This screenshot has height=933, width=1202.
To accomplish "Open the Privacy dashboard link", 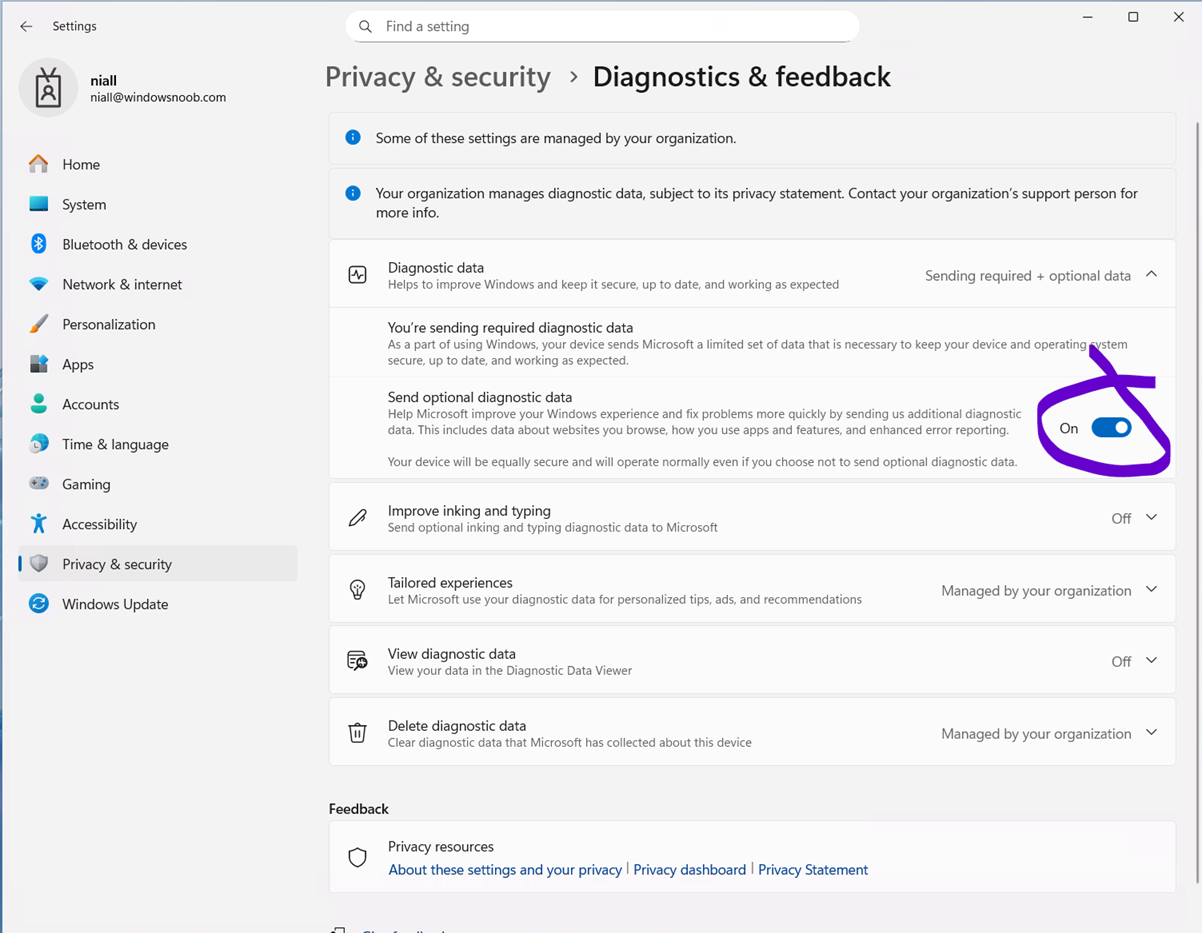I will point(689,870).
